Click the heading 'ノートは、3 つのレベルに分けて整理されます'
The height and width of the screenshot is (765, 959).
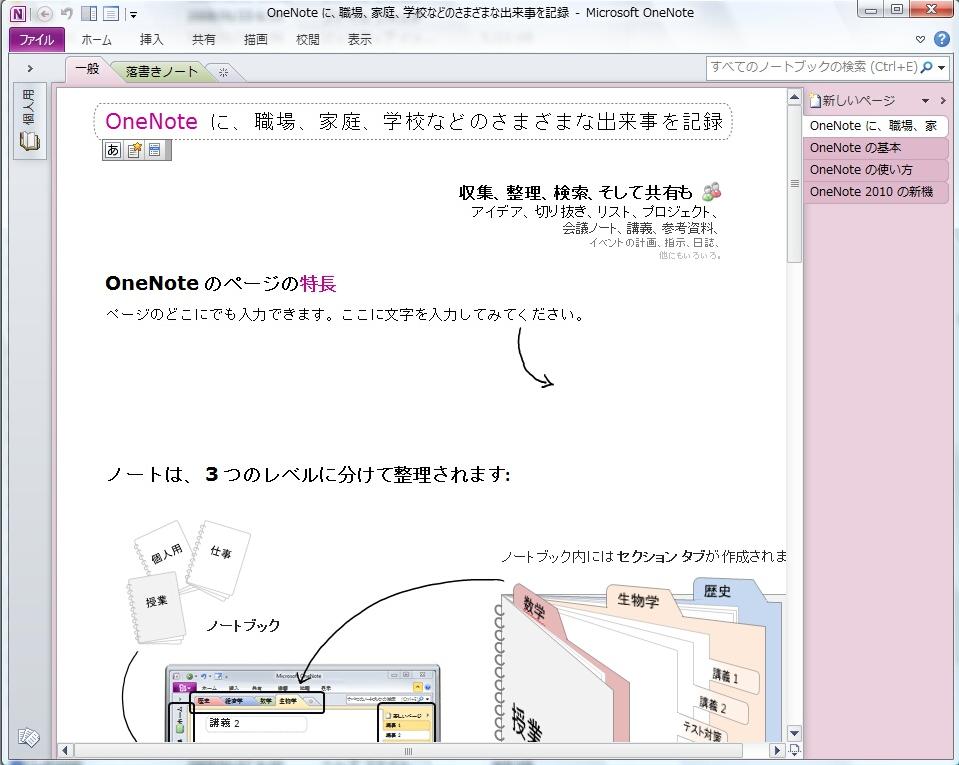tap(308, 474)
